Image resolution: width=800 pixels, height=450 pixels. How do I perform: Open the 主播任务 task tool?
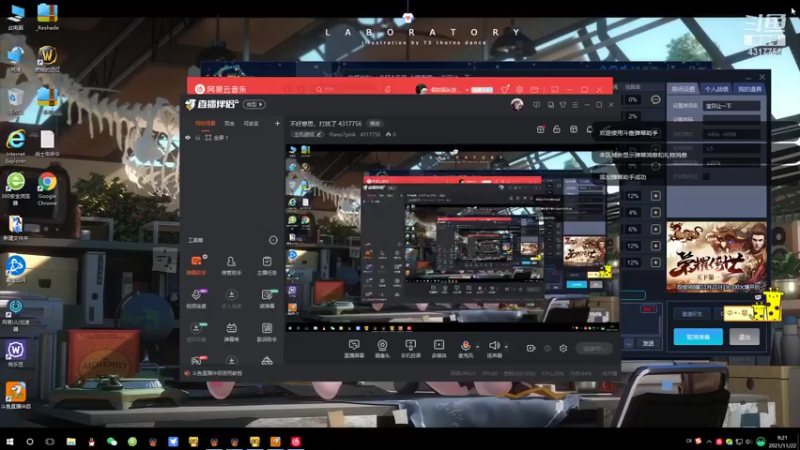[x=266, y=265]
